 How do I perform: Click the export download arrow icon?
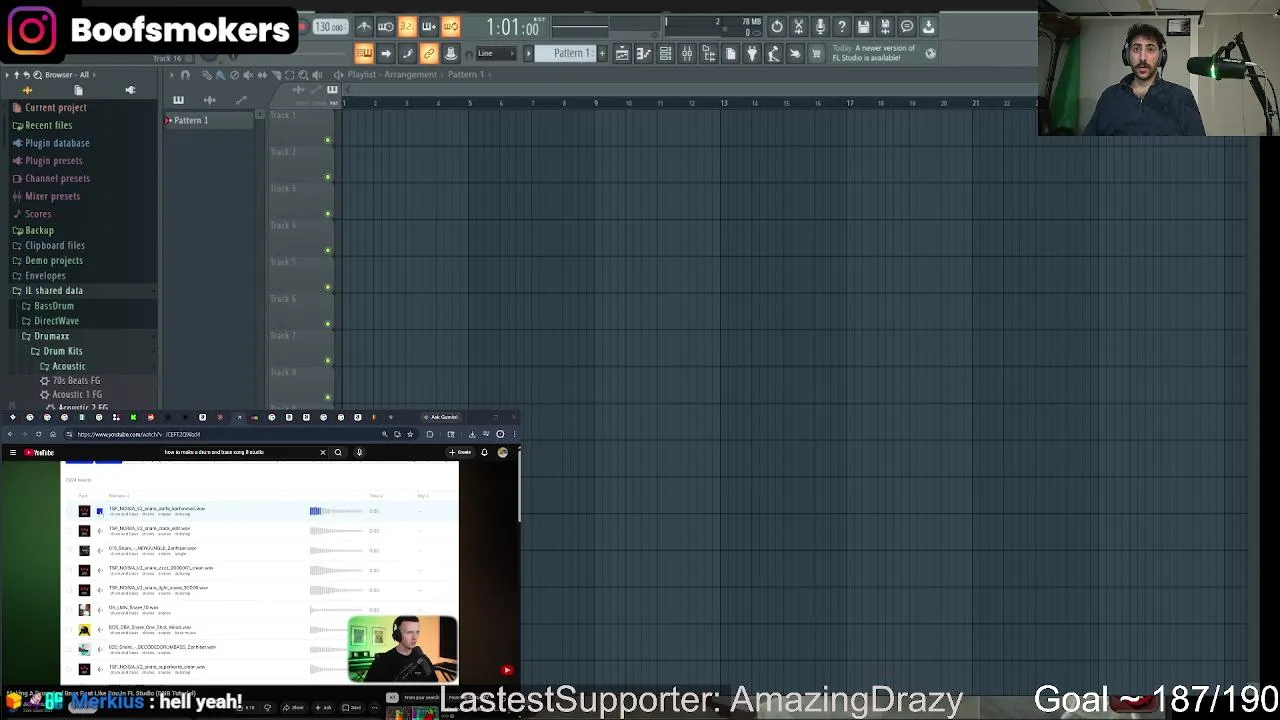pyautogui.click(x=929, y=27)
